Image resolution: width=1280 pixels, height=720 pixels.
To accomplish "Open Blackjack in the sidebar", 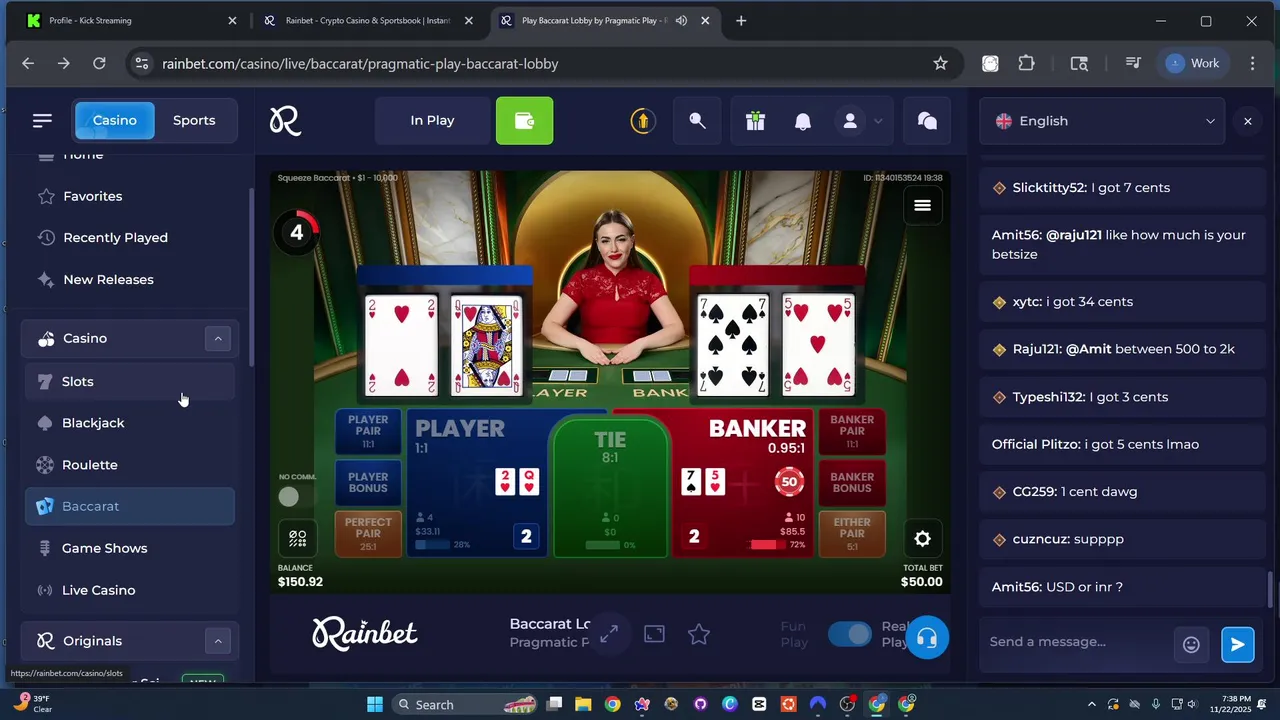I will pyautogui.click(x=130, y=423).
